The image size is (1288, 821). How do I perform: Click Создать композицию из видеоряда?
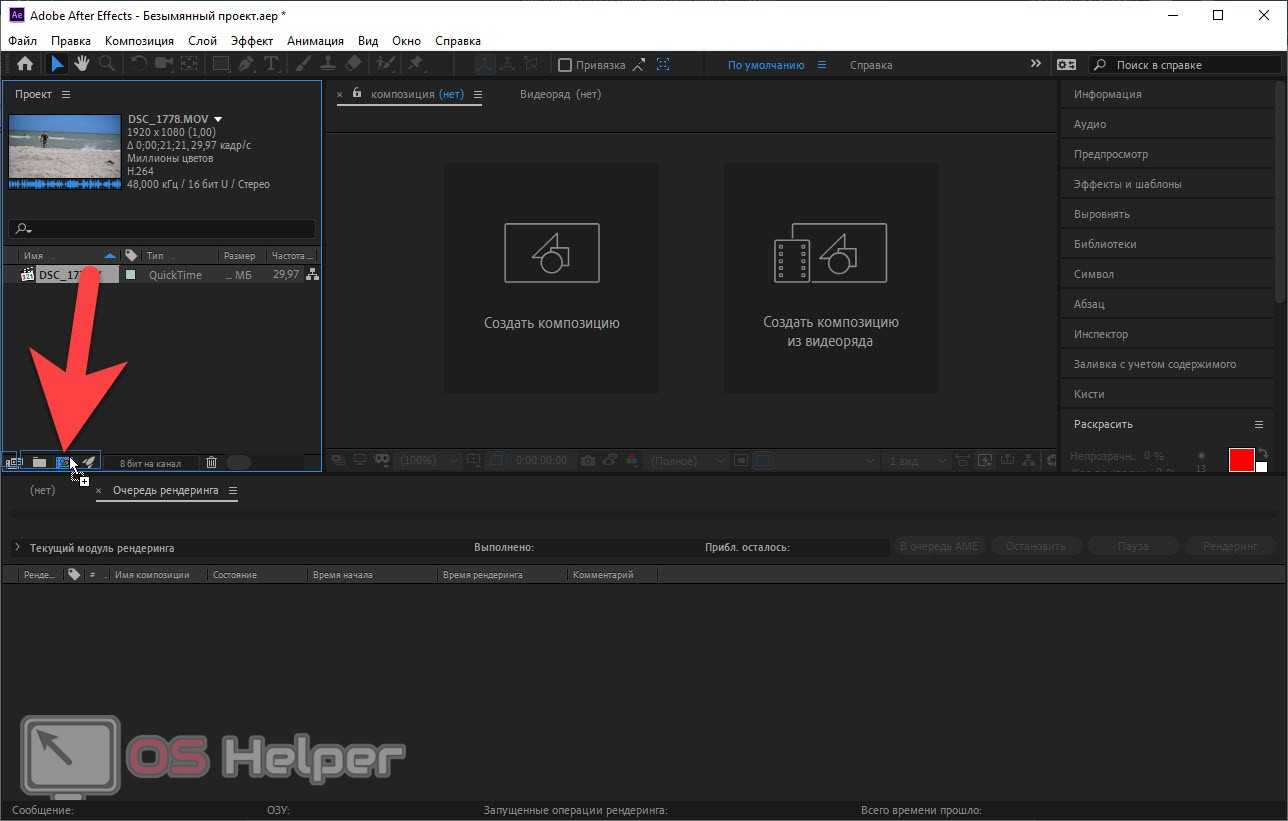831,278
